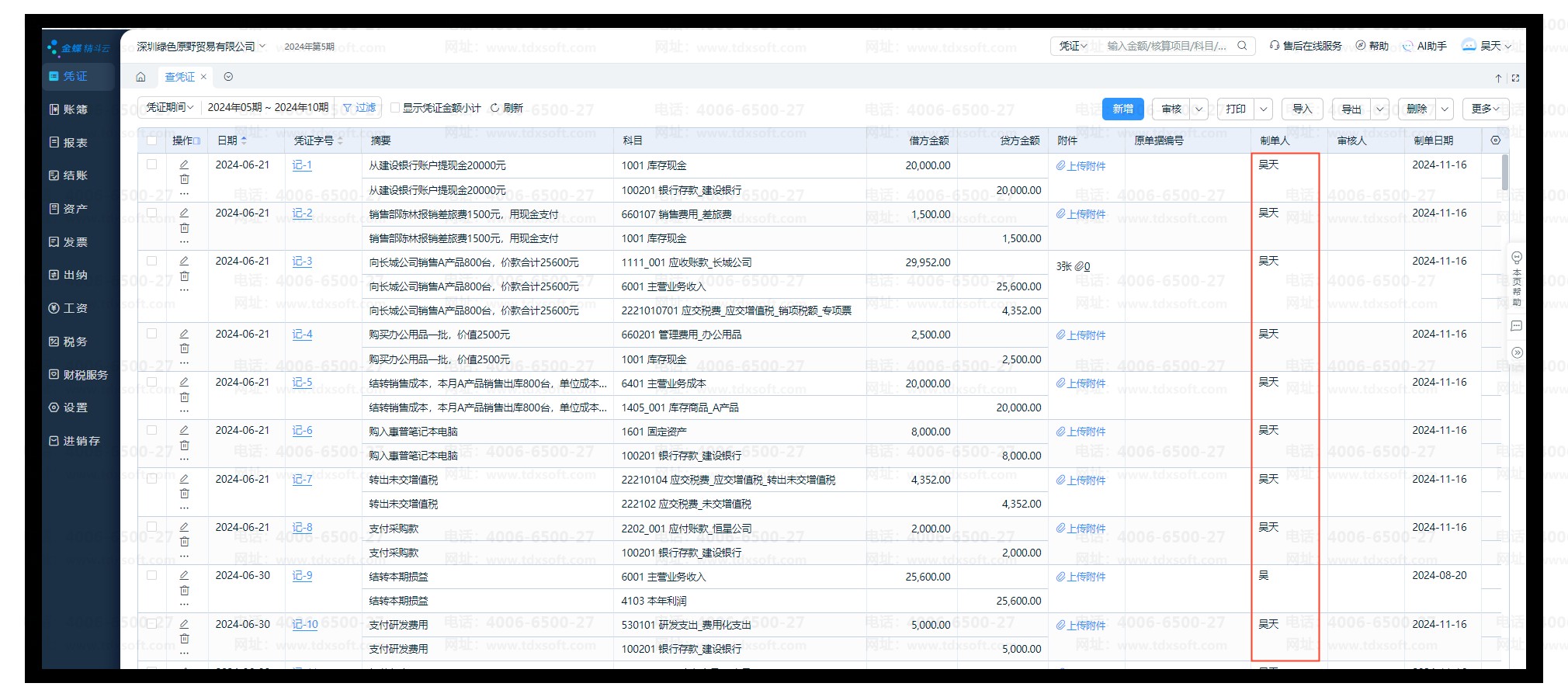Open voucher link 记-5

click(302, 383)
